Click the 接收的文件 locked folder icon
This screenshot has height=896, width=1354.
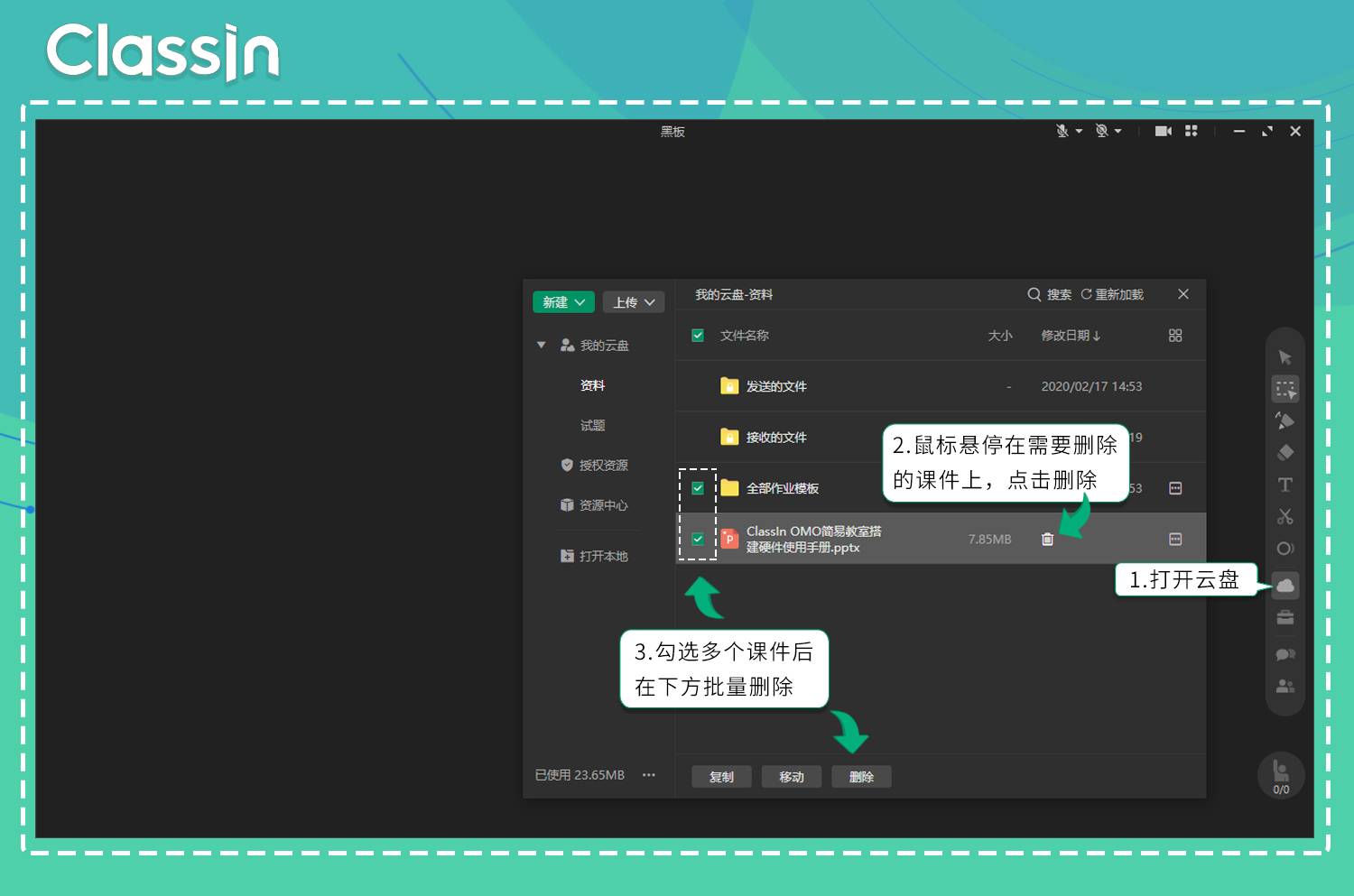pos(729,438)
